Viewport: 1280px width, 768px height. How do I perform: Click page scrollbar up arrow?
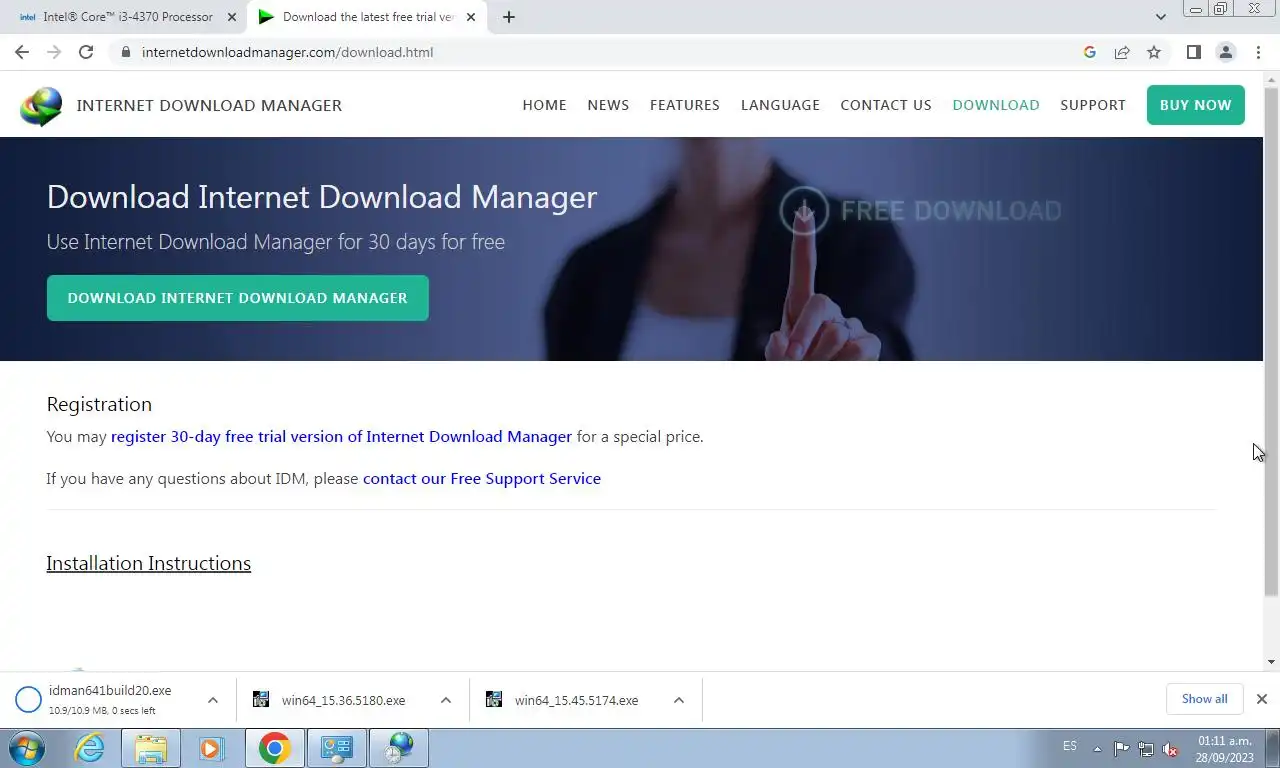(x=1271, y=79)
